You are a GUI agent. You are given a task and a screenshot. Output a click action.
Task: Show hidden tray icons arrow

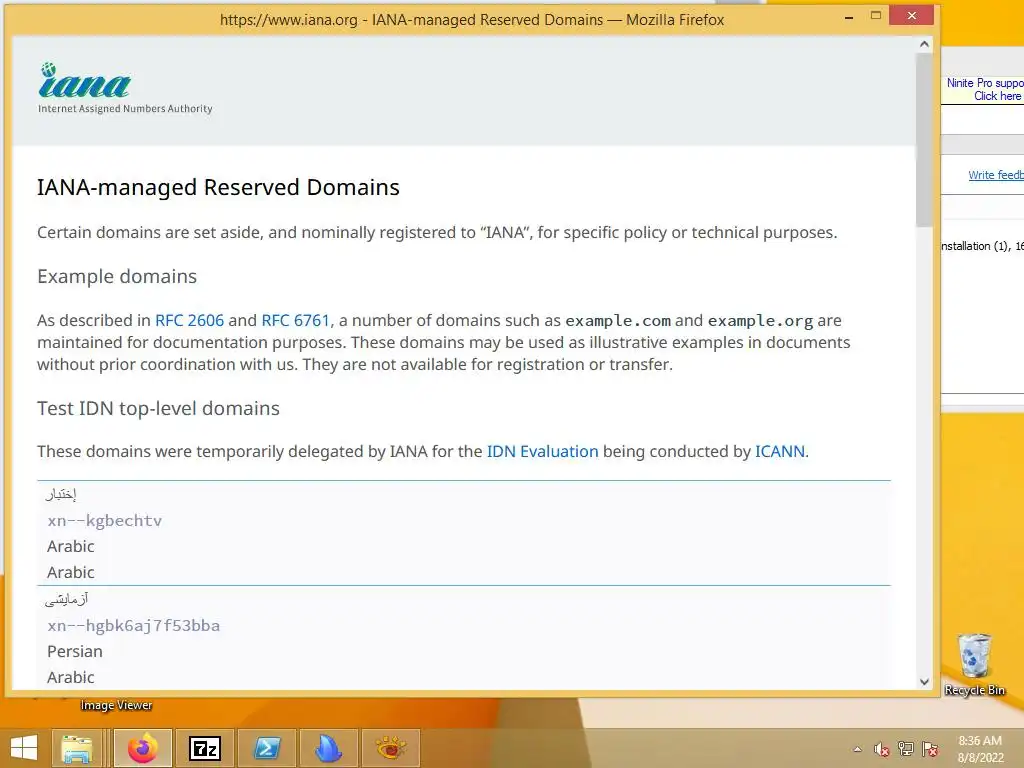857,749
